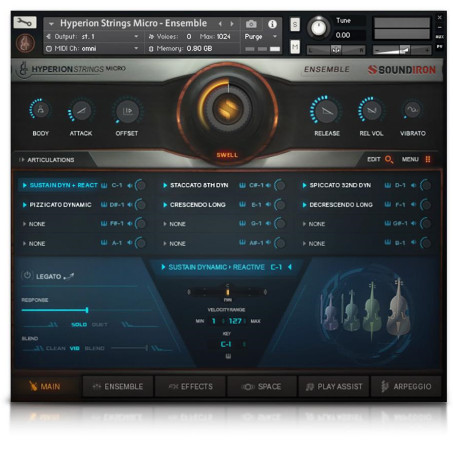Click the central SWELL dial
The height and width of the screenshot is (461, 453).
227,108
